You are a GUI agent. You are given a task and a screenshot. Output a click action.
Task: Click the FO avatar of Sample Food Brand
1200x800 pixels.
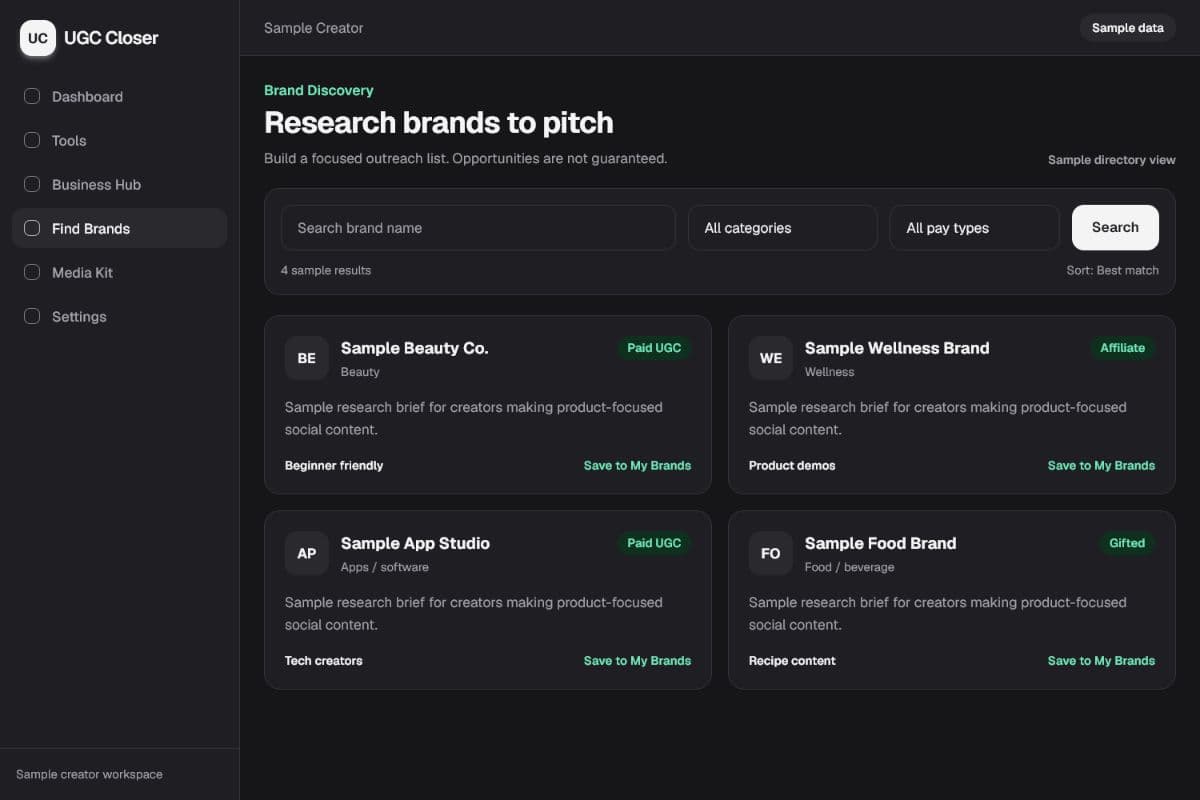[x=771, y=553]
